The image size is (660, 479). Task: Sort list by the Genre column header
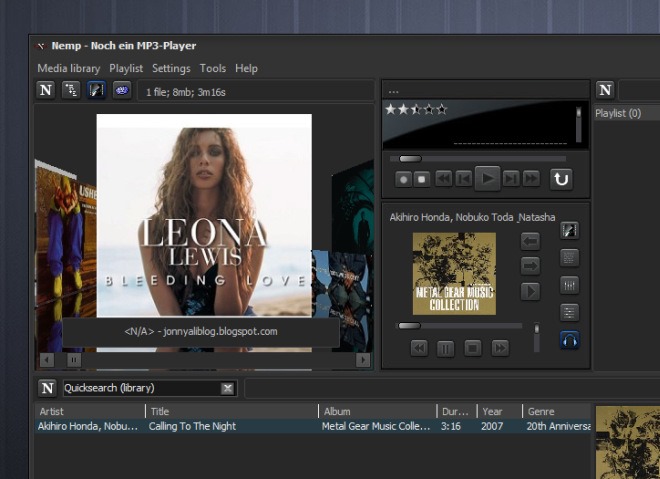[557, 411]
